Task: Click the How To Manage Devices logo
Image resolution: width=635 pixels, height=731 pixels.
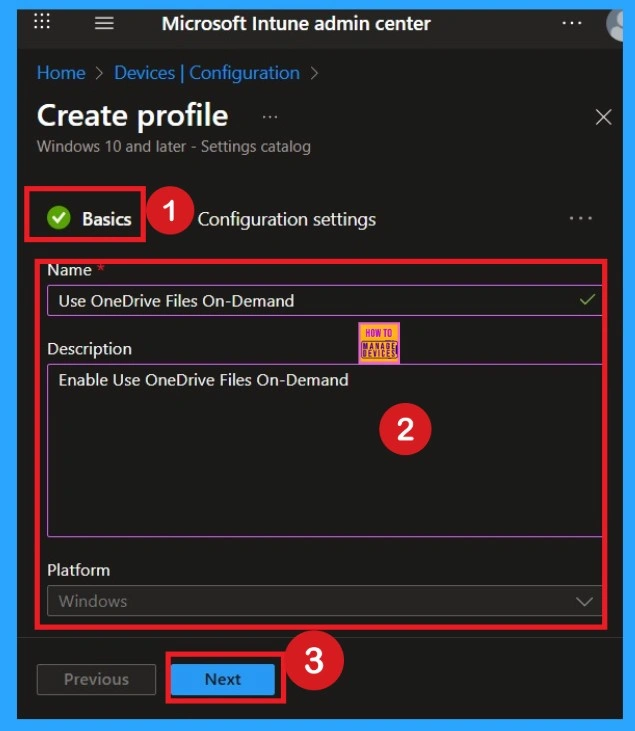Action: pyautogui.click(x=378, y=343)
